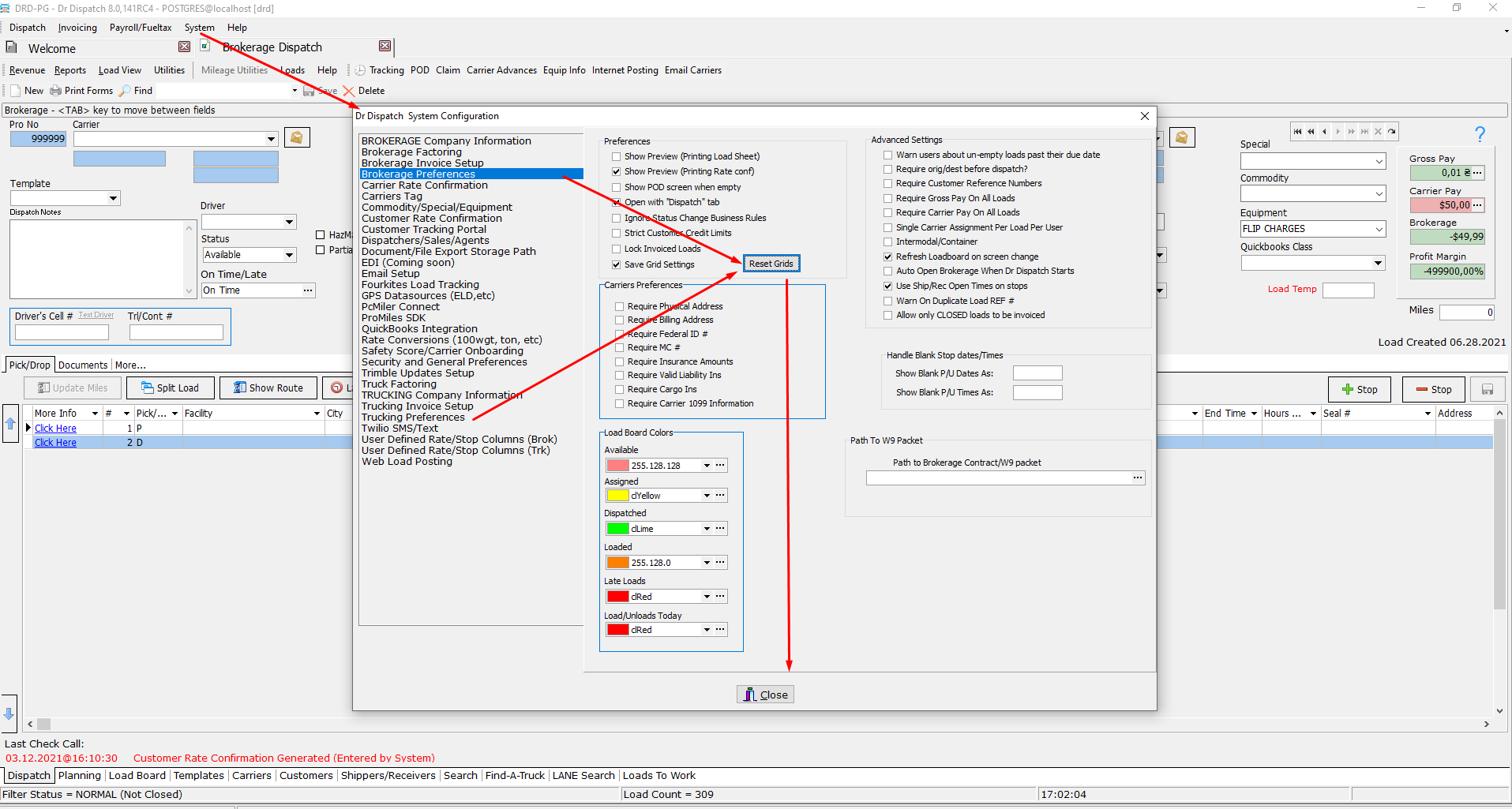Check Require Gross Pay On All Loads
The width and height of the screenshot is (1512, 809).
click(x=888, y=198)
